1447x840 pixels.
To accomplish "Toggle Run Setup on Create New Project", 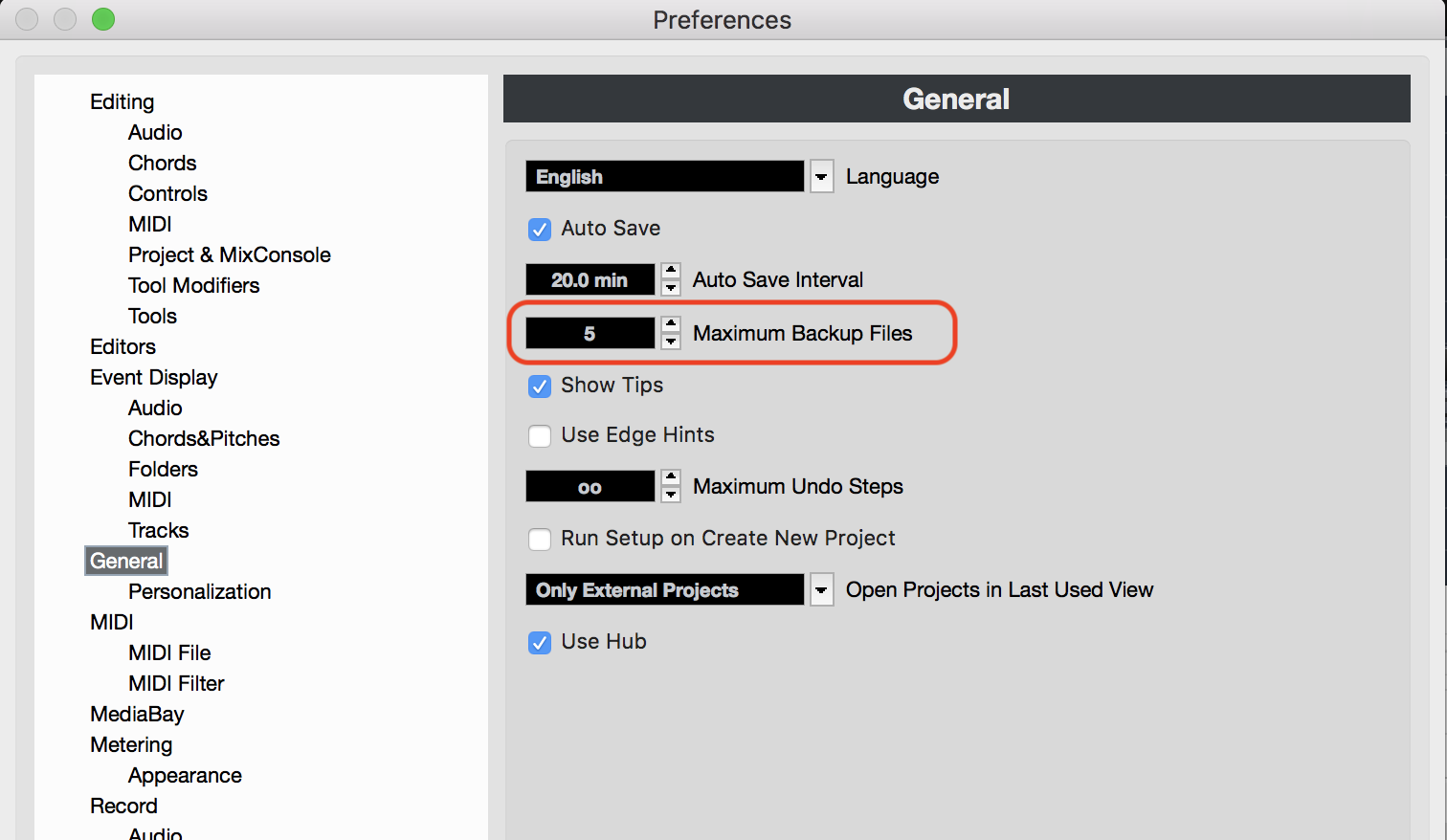I will click(x=540, y=540).
